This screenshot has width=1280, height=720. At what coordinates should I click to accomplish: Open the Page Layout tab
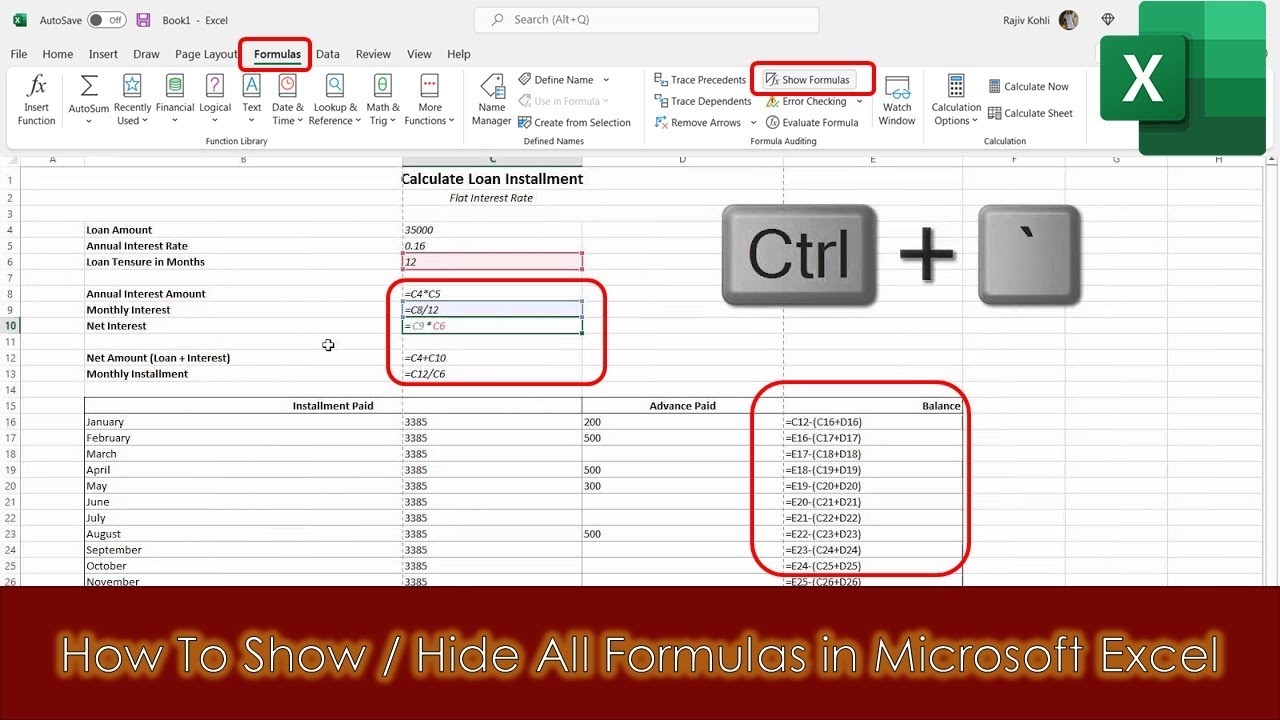pos(205,54)
